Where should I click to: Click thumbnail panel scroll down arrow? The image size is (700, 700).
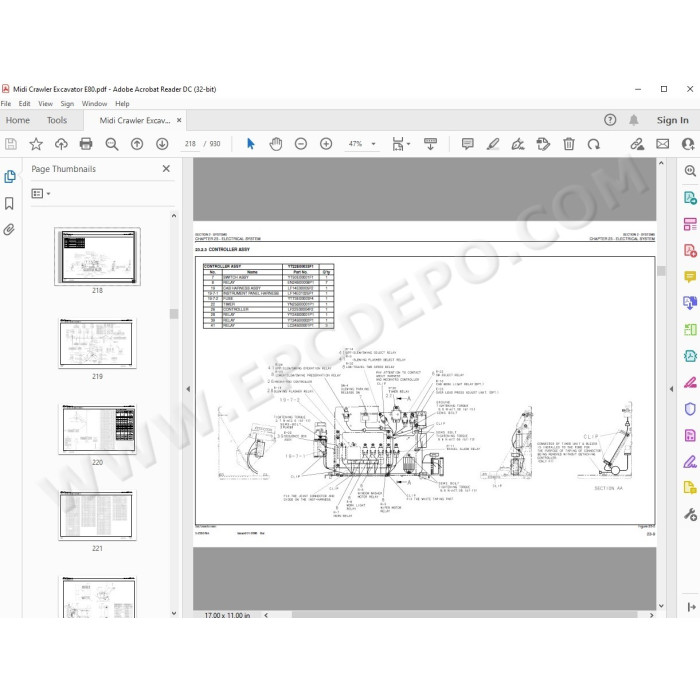tap(174, 613)
